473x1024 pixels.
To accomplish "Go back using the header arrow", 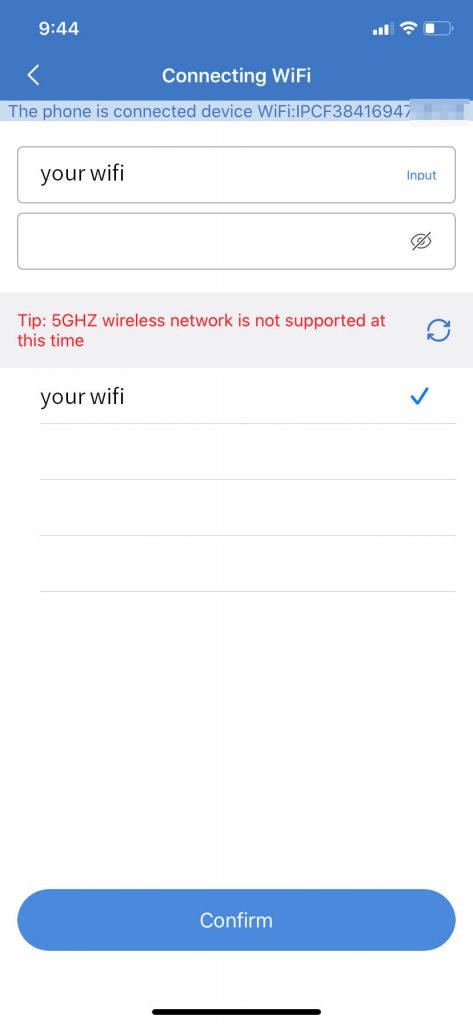I will point(34,75).
